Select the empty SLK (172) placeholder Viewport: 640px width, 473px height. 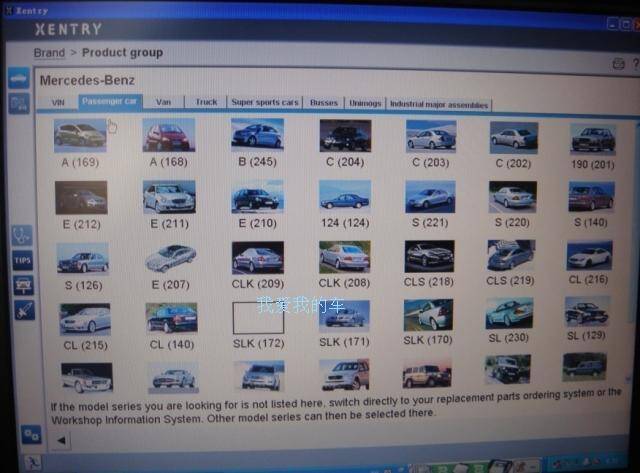tap(258, 318)
